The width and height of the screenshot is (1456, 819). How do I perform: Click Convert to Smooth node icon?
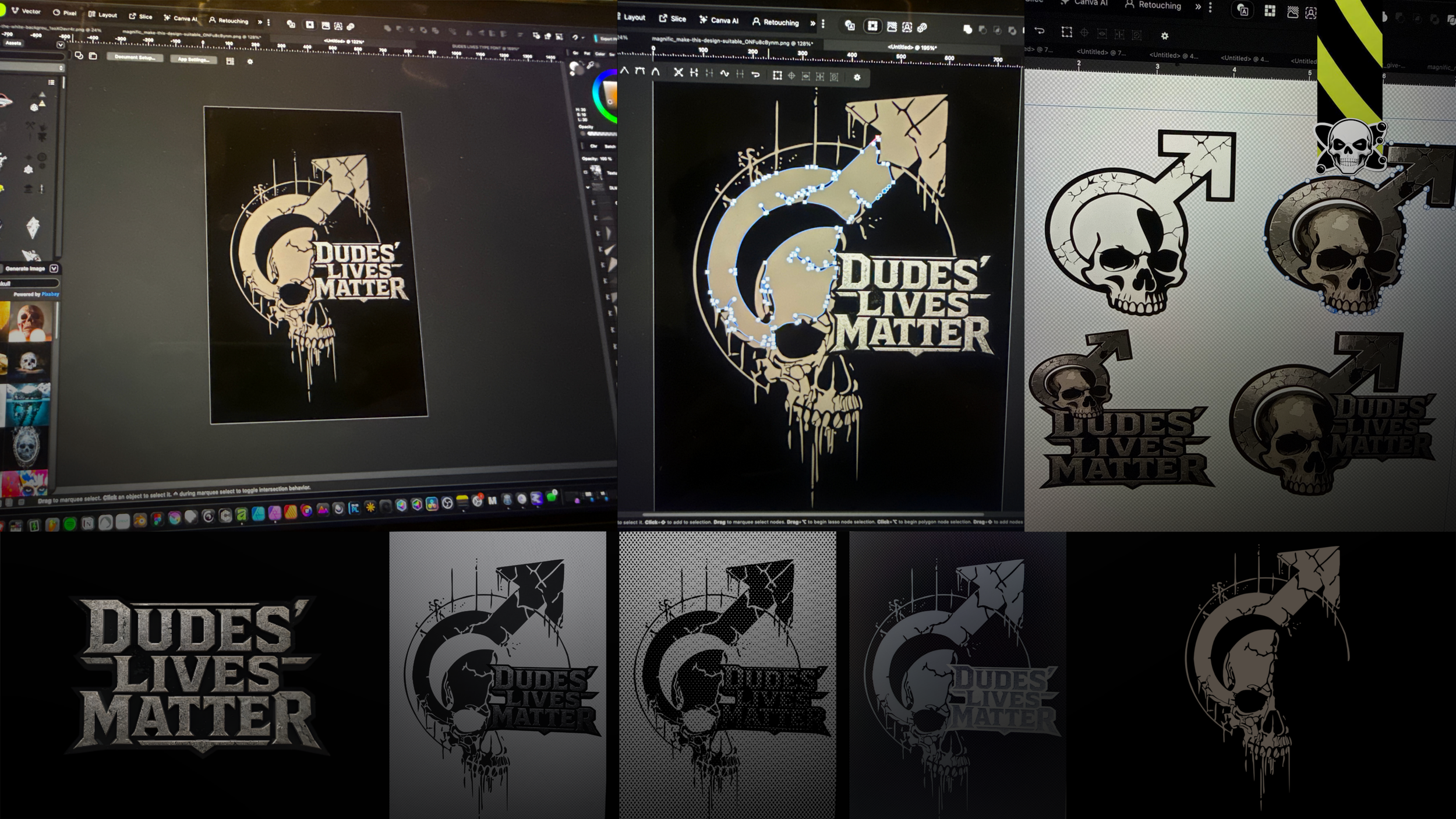point(640,72)
